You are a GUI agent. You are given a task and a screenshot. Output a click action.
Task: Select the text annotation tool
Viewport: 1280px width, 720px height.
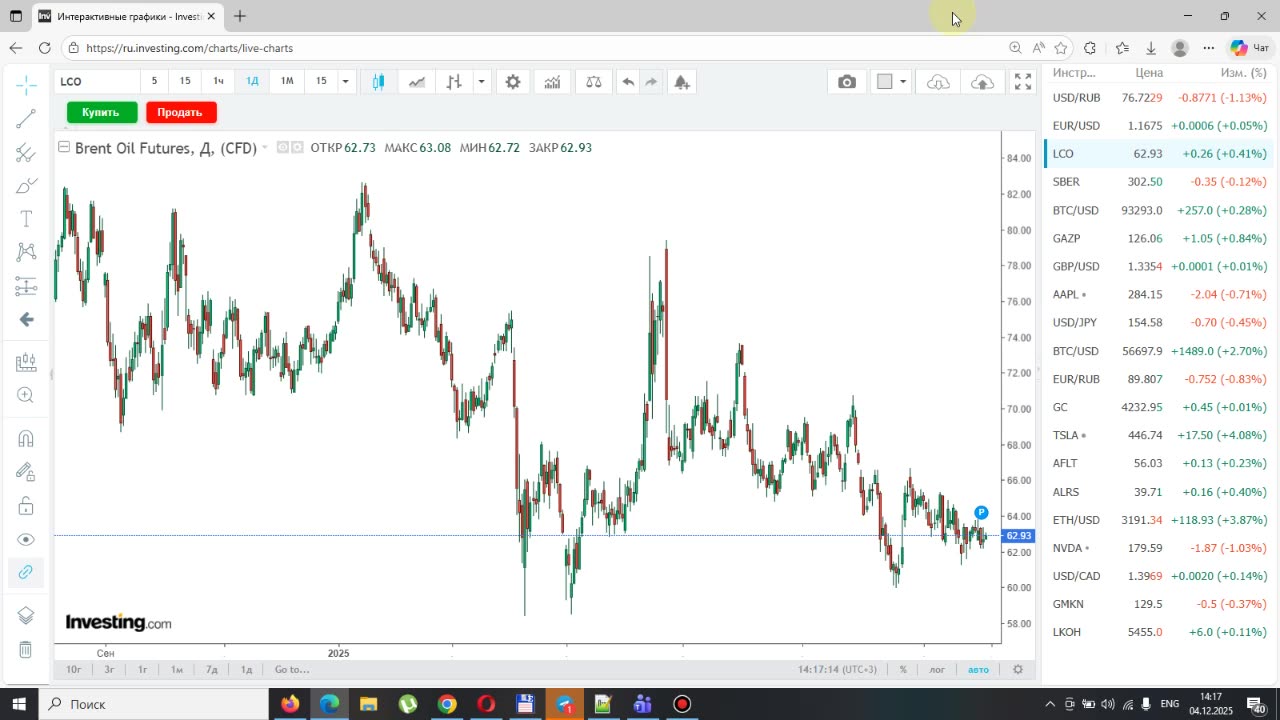(x=26, y=219)
